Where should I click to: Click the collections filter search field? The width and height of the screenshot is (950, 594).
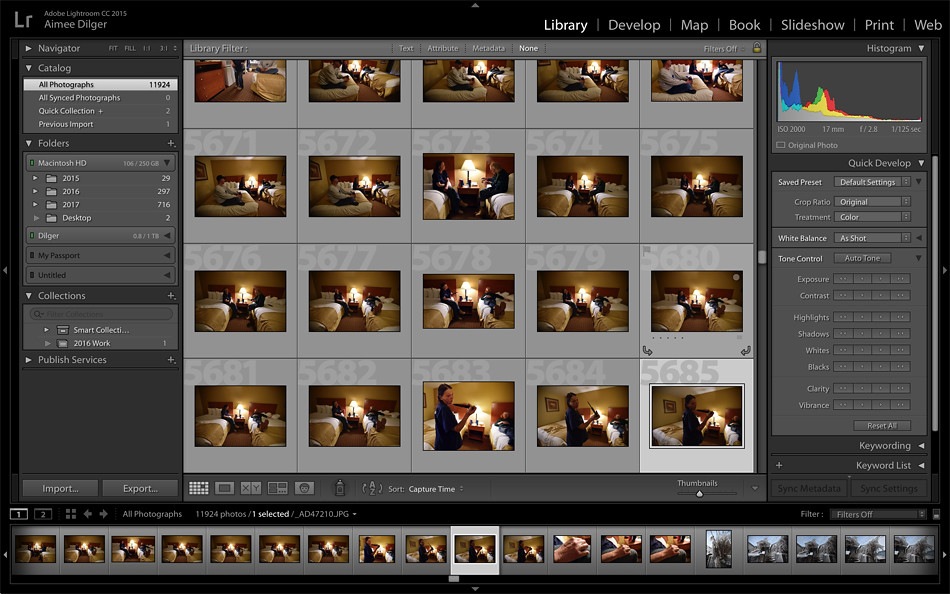101,314
